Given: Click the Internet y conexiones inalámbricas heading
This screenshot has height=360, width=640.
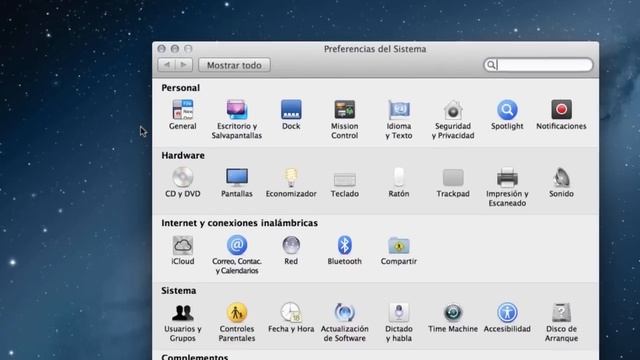Looking at the screenshot, I should (240, 223).
